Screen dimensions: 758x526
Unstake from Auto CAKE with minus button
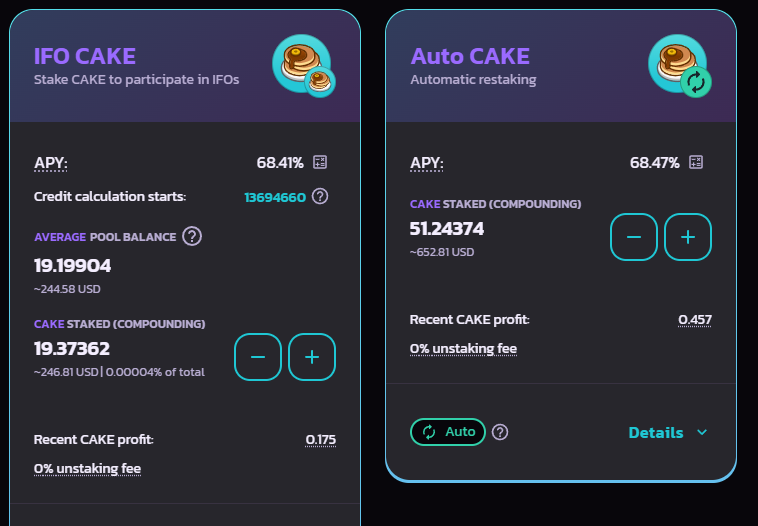(x=634, y=237)
